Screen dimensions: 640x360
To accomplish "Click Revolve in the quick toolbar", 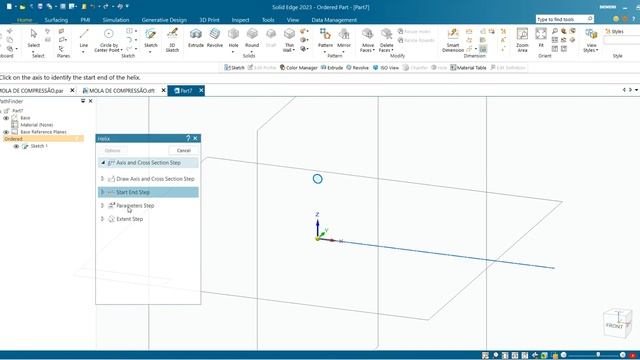I will tap(357, 68).
